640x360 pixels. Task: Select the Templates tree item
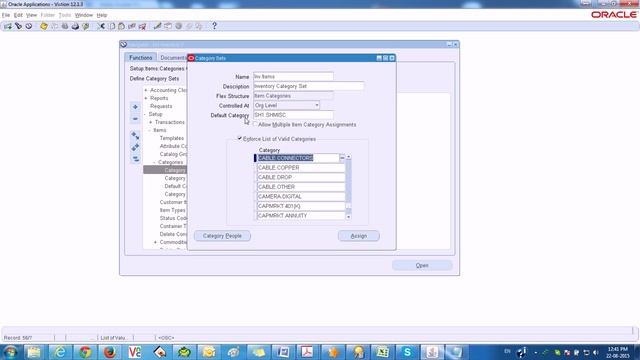pos(171,138)
